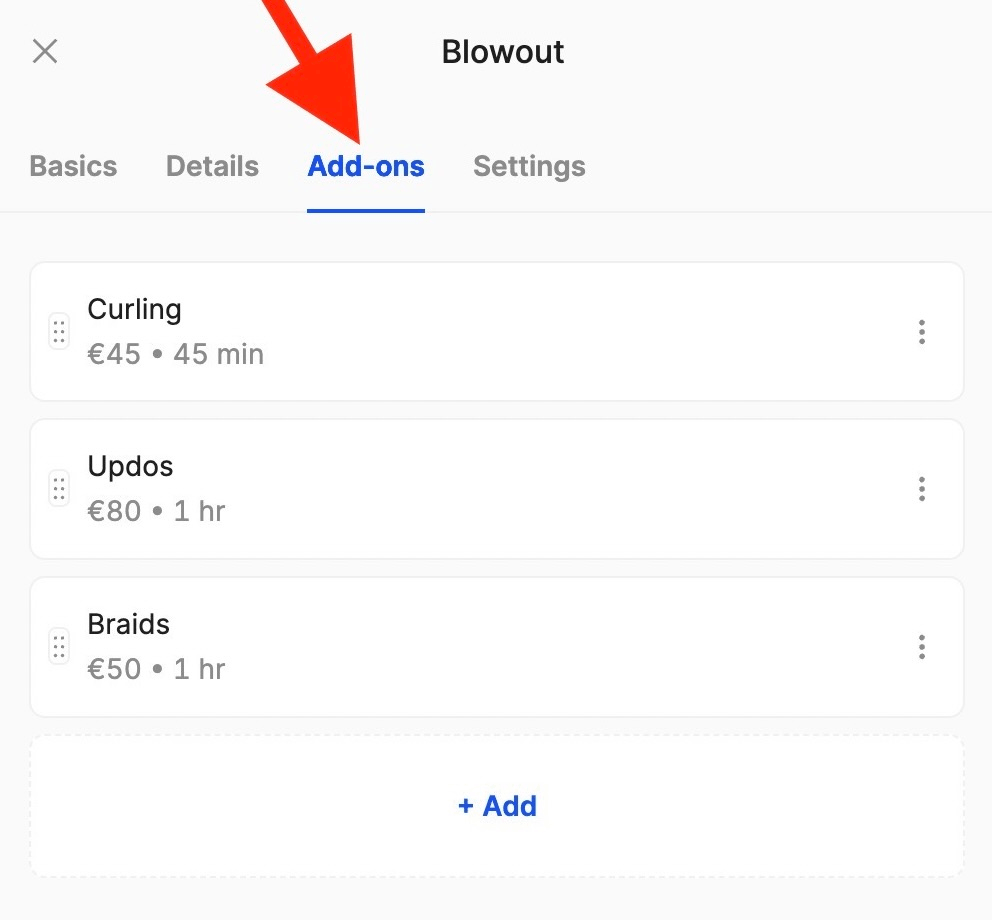Click the dashed Add area below Braids
This screenshot has width=992, height=920.
pyautogui.click(x=497, y=806)
